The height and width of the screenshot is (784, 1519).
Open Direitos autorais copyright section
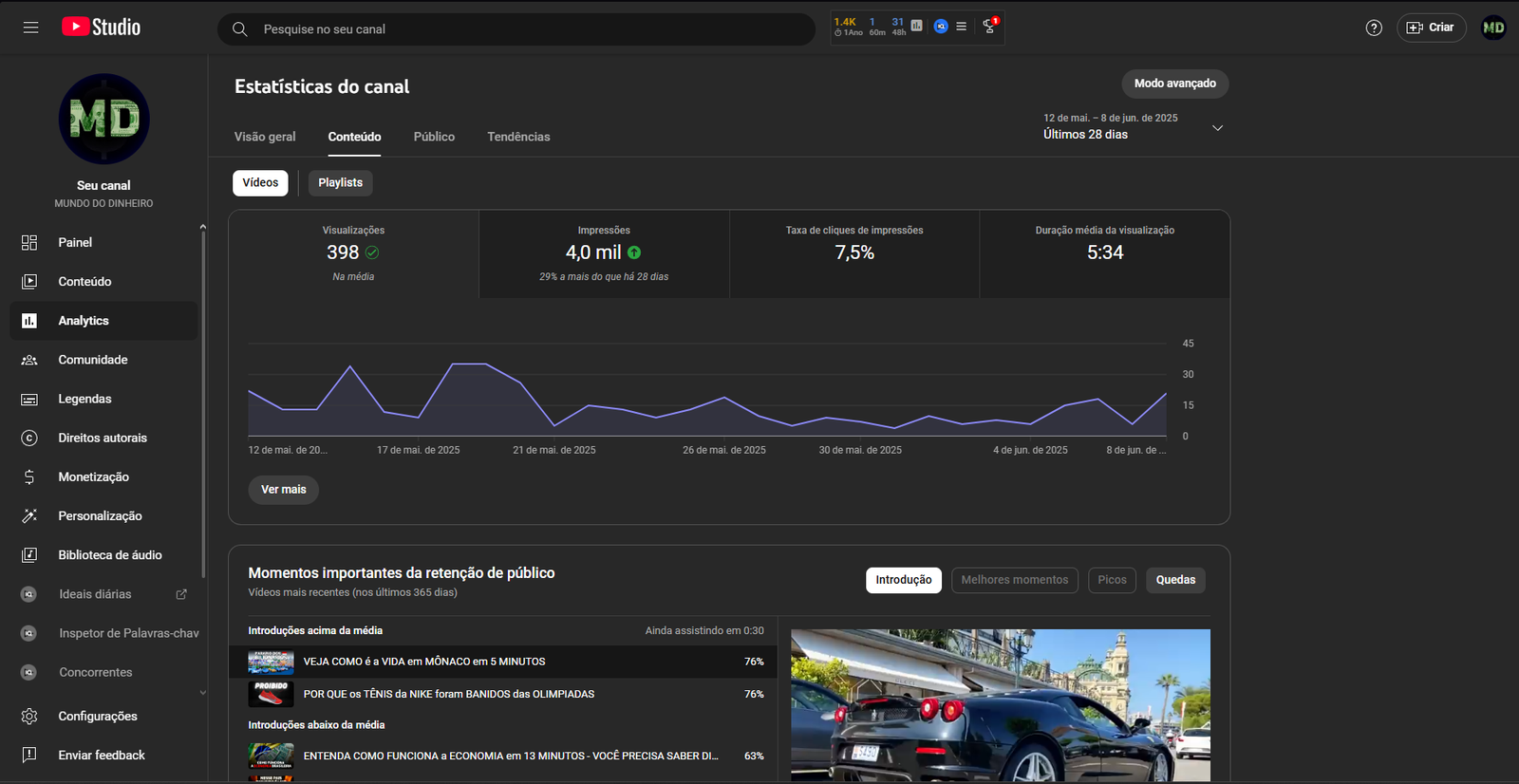[x=103, y=438]
